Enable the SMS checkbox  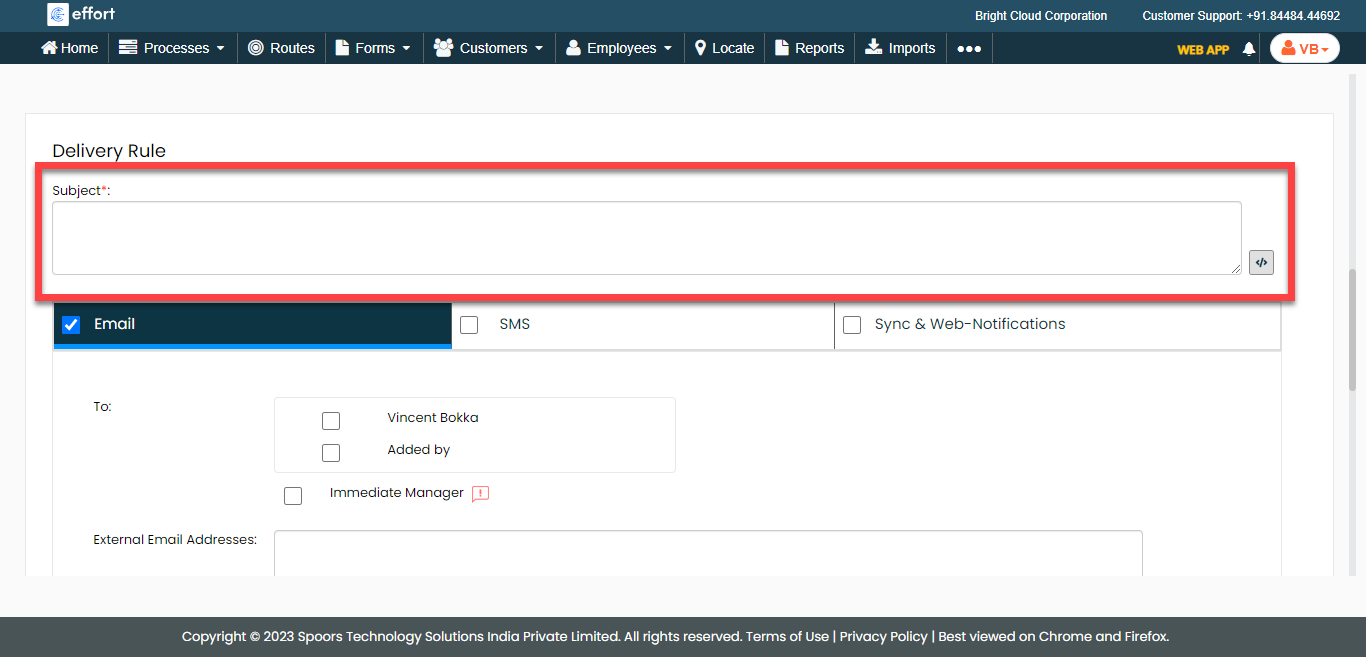pyautogui.click(x=469, y=324)
